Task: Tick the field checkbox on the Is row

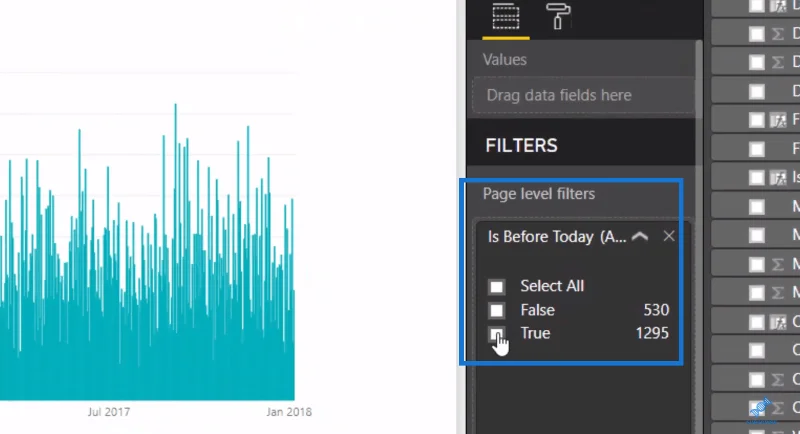Action: click(756, 177)
